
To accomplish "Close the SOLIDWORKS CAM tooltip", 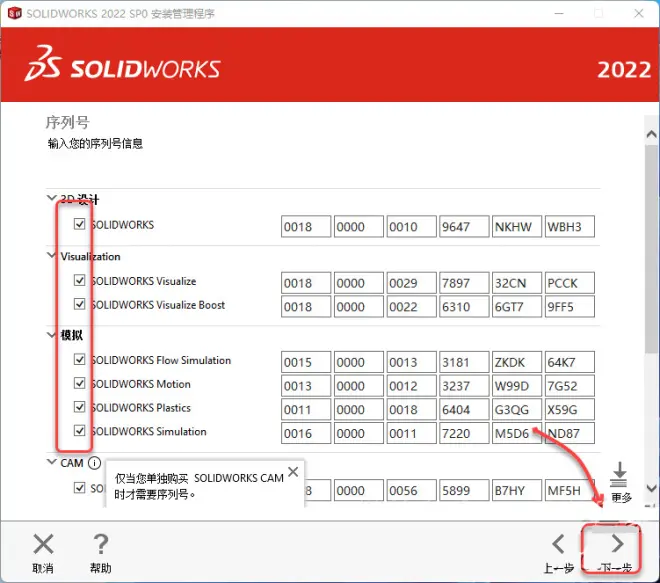I will coord(293,472).
